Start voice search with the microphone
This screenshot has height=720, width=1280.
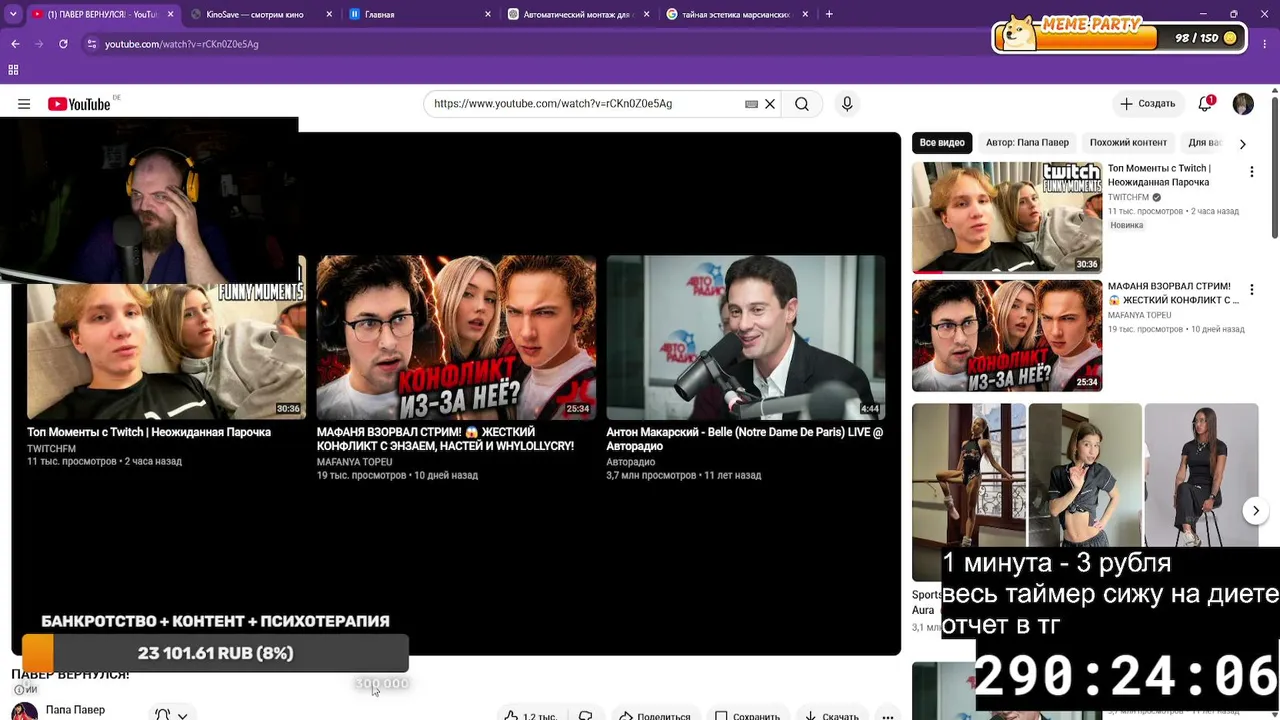click(x=847, y=104)
